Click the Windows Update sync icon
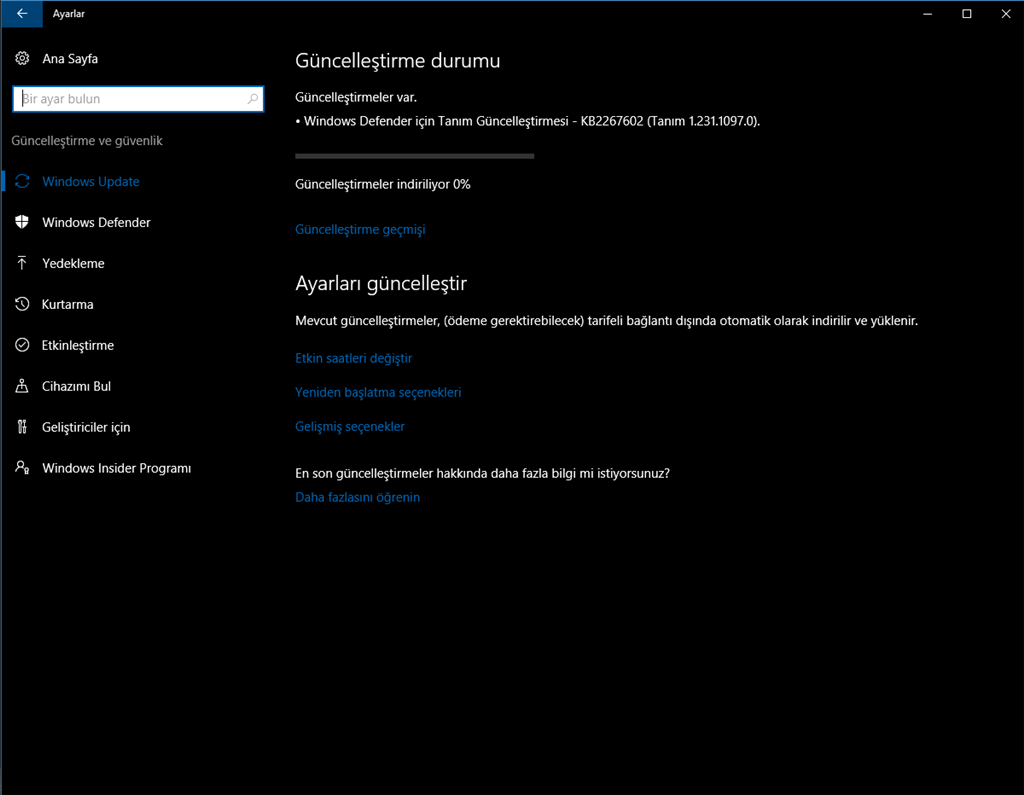 (22, 182)
